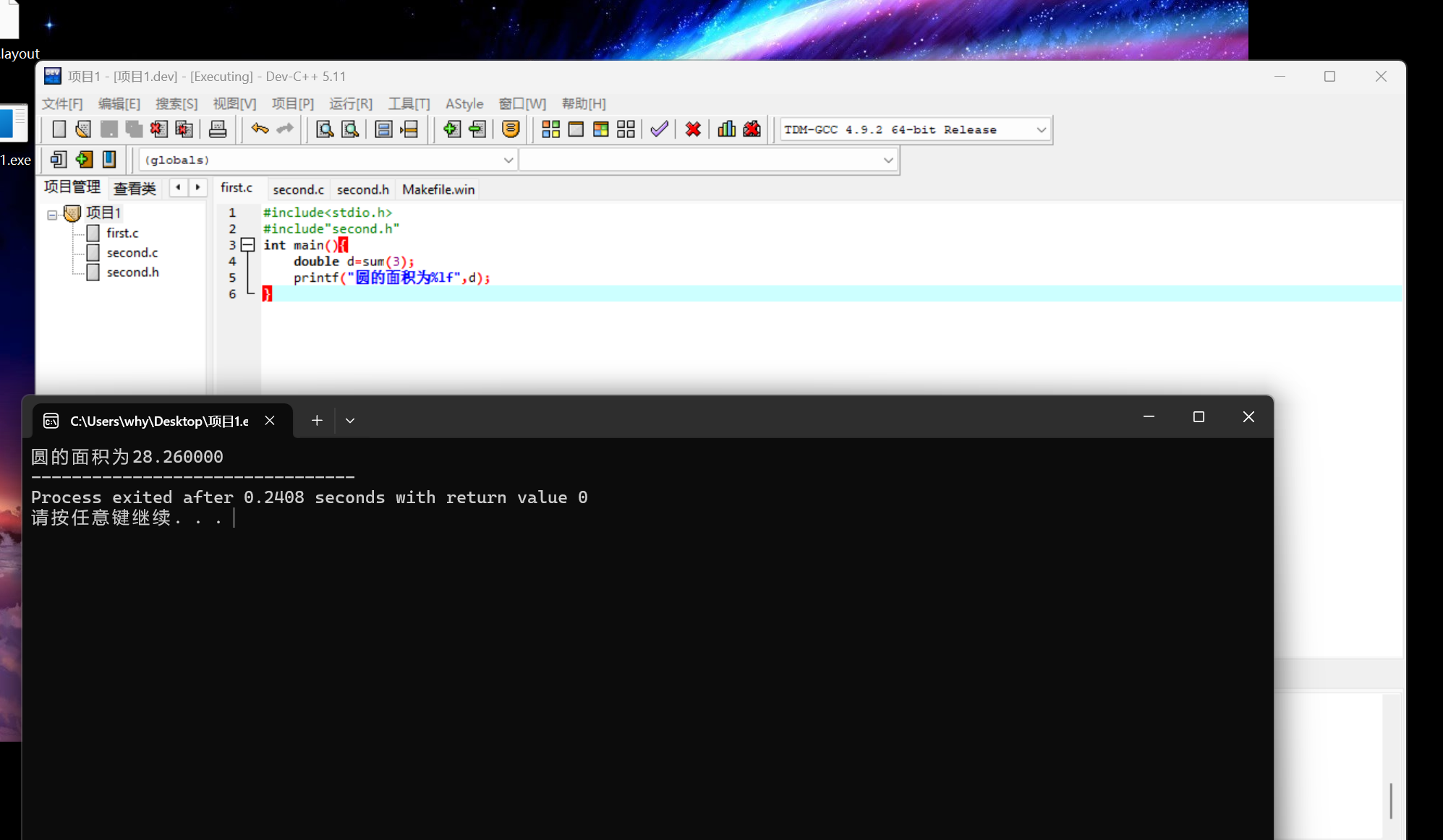Select second.h in the project tree
The height and width of the screenshot is (840, 1443).
click(x=132, y=273)
